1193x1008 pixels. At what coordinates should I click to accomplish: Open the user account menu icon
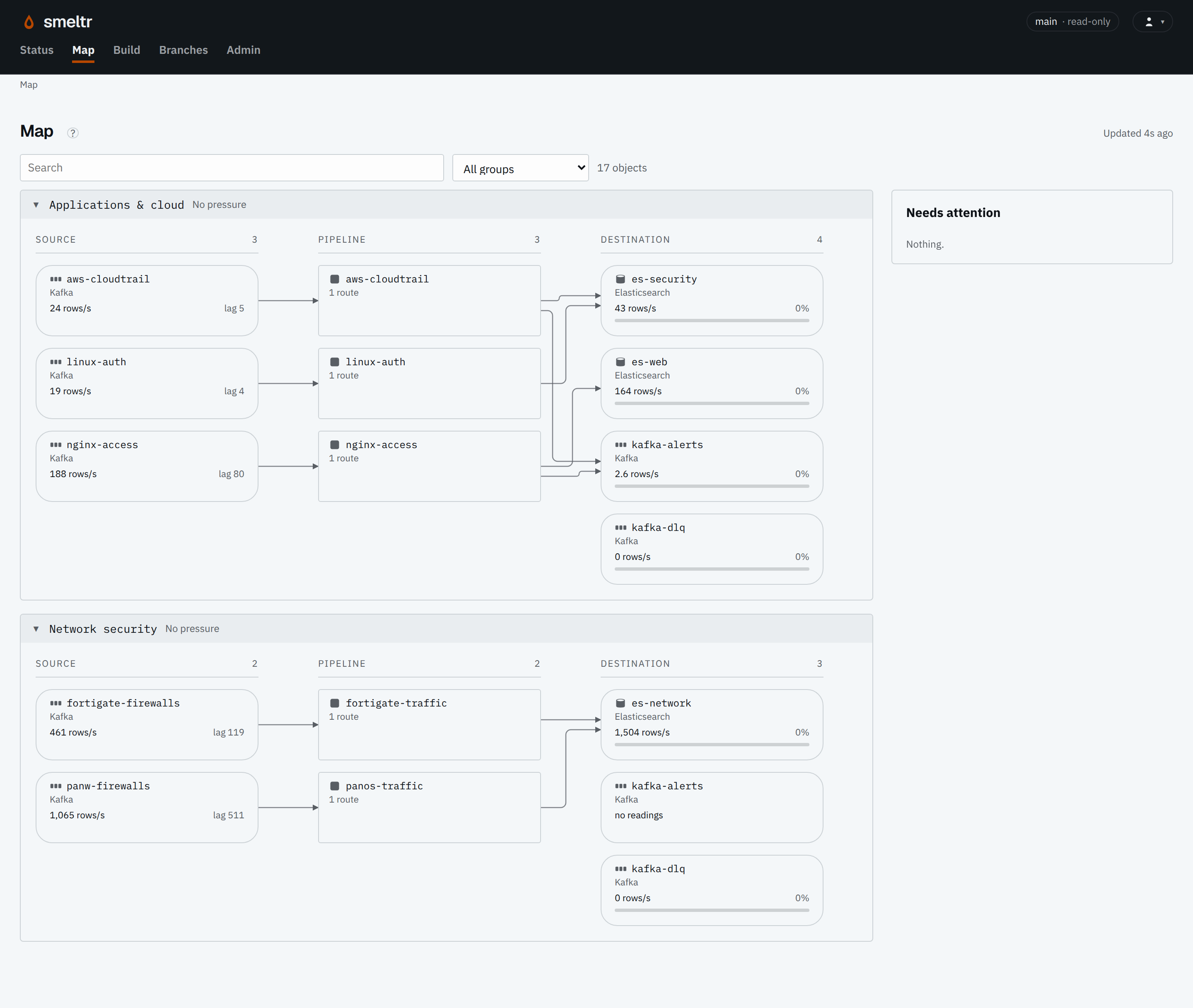tap(1152, 22)
